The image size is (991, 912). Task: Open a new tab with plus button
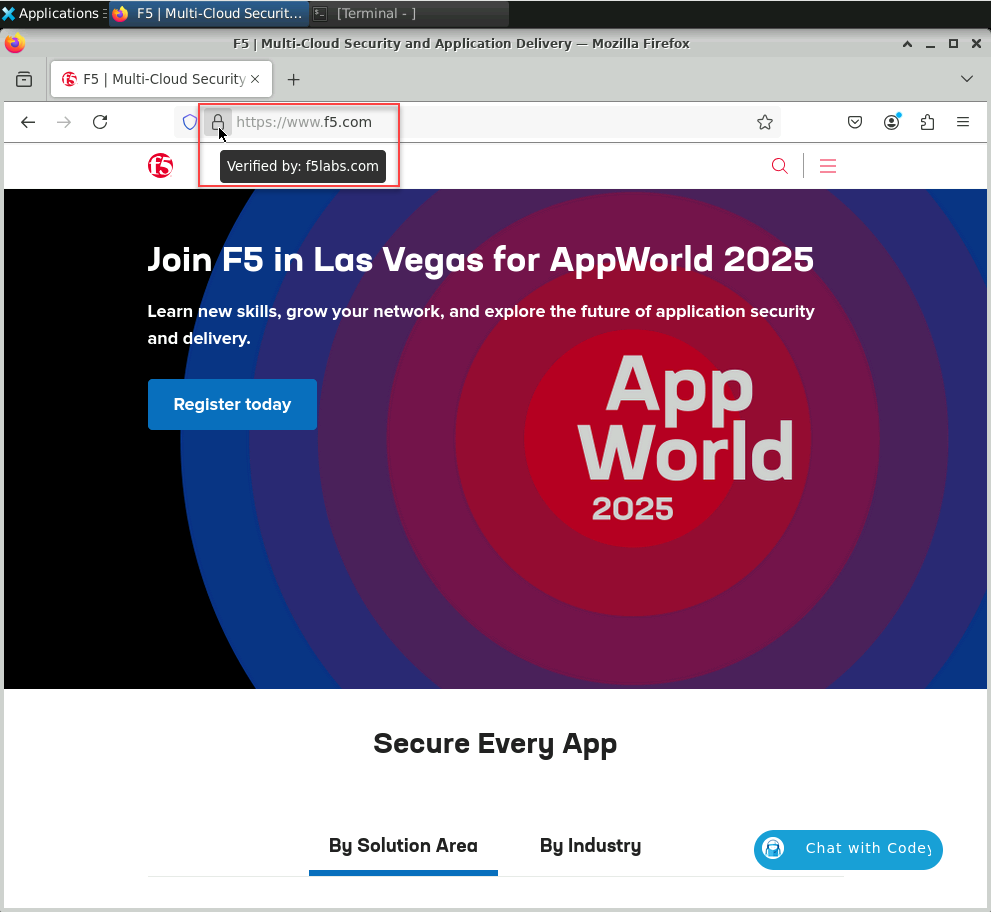tap(293, 79)
